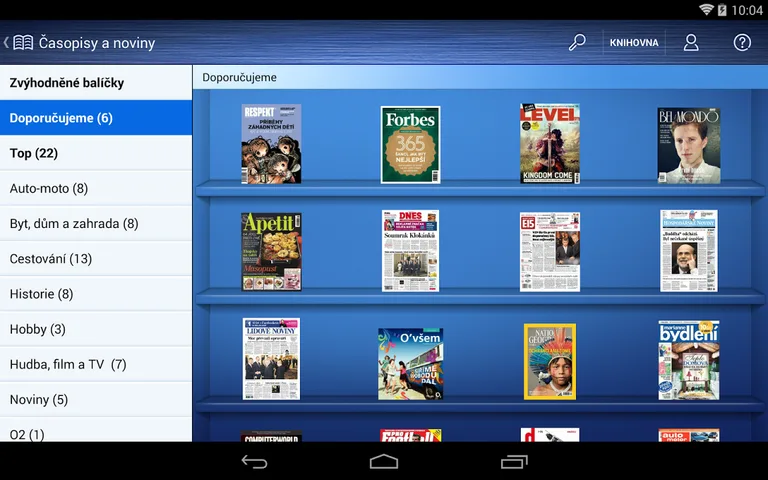Tap the Android recent apps button
The width and height of the screenshot is (768, 480).
click(x=514, y=461)
